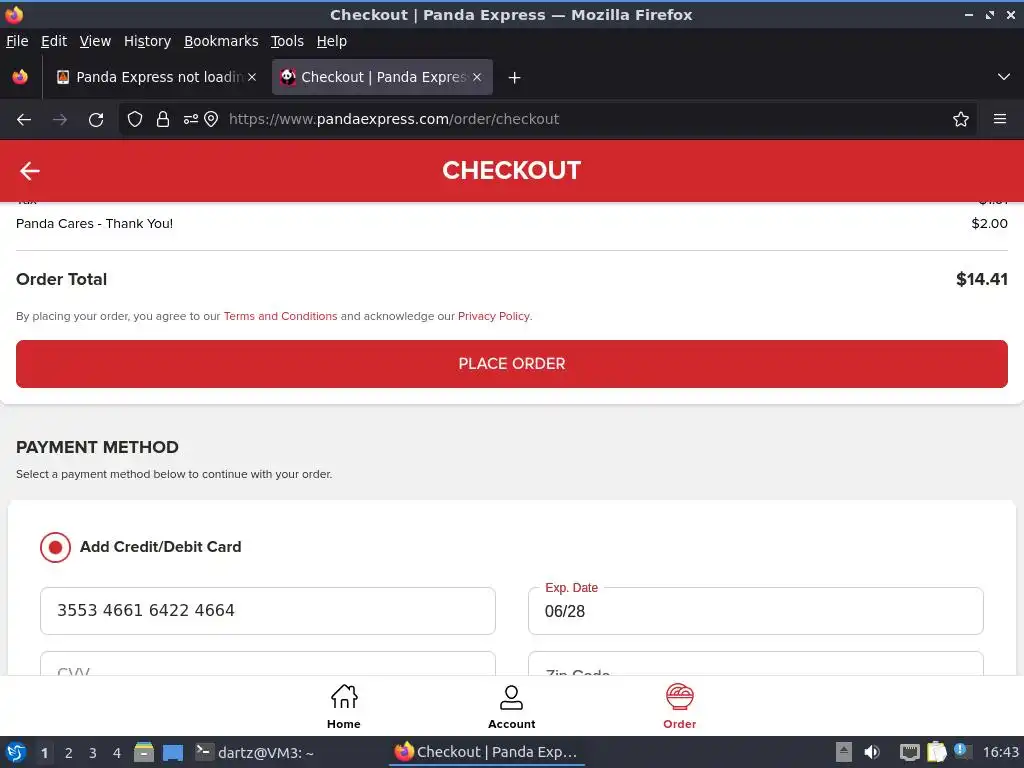Screen dimensions: 1024x768
Task: Reload the current page
Action: click(96, 120)
